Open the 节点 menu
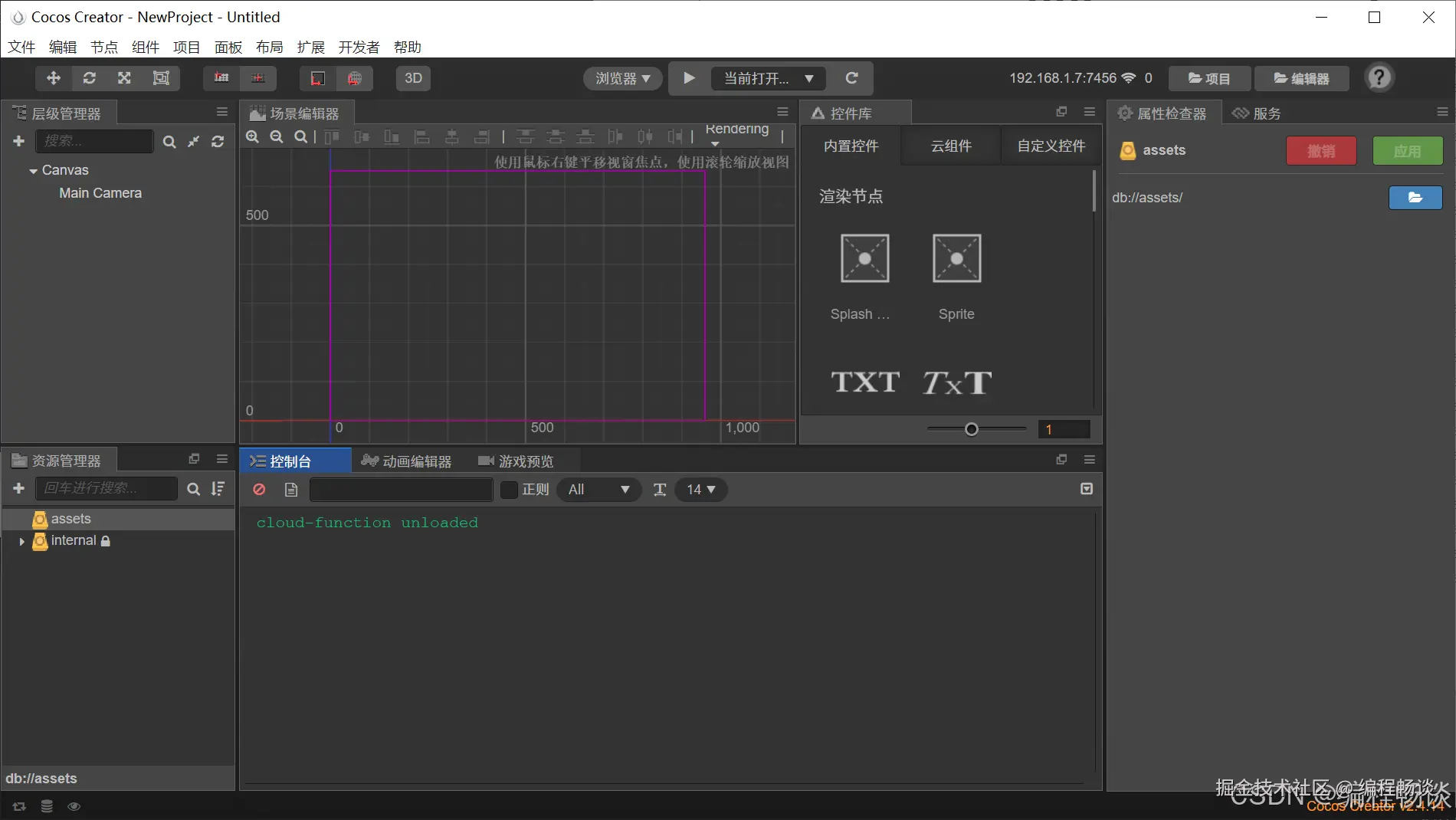Viewport: 1456px width, 820px height. pyautogui.click(x=104, y=47)
